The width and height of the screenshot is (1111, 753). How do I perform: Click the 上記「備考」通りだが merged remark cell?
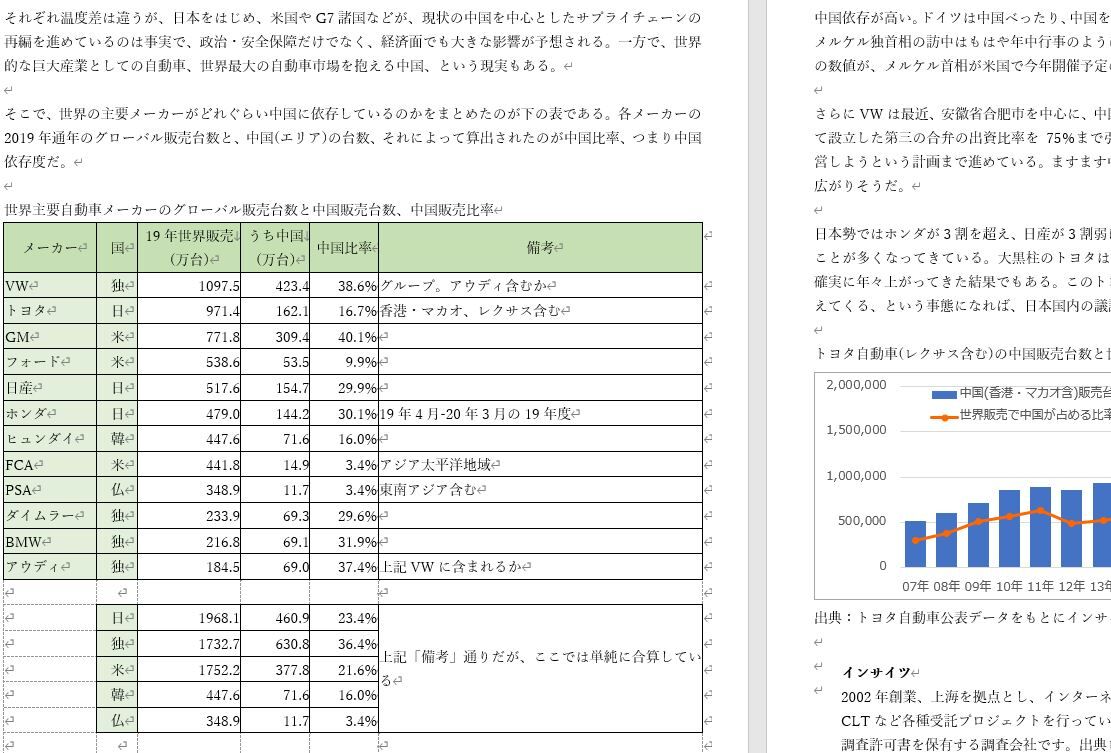541,668
